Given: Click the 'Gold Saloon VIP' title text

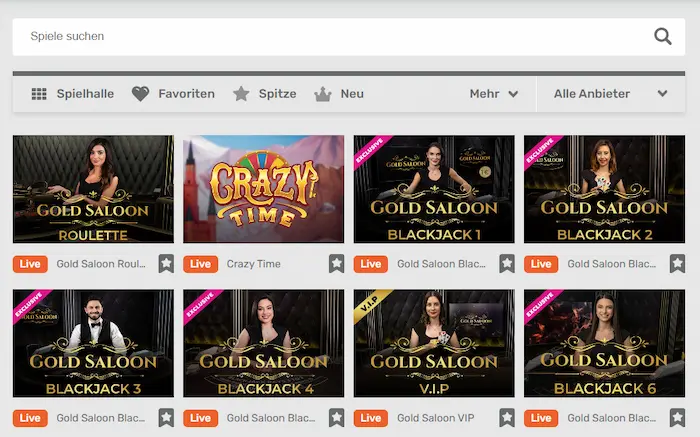Looking at the screenshot, I should (x=436, y=418).
